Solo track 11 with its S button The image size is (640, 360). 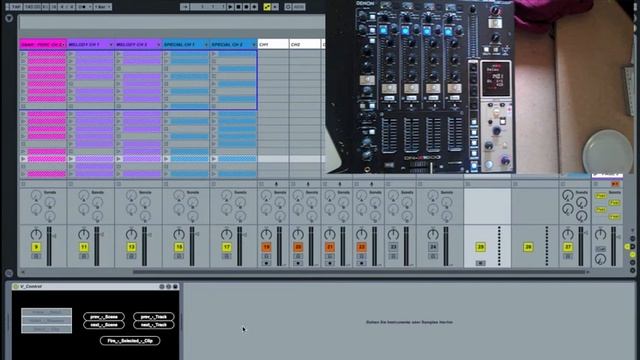84,256
